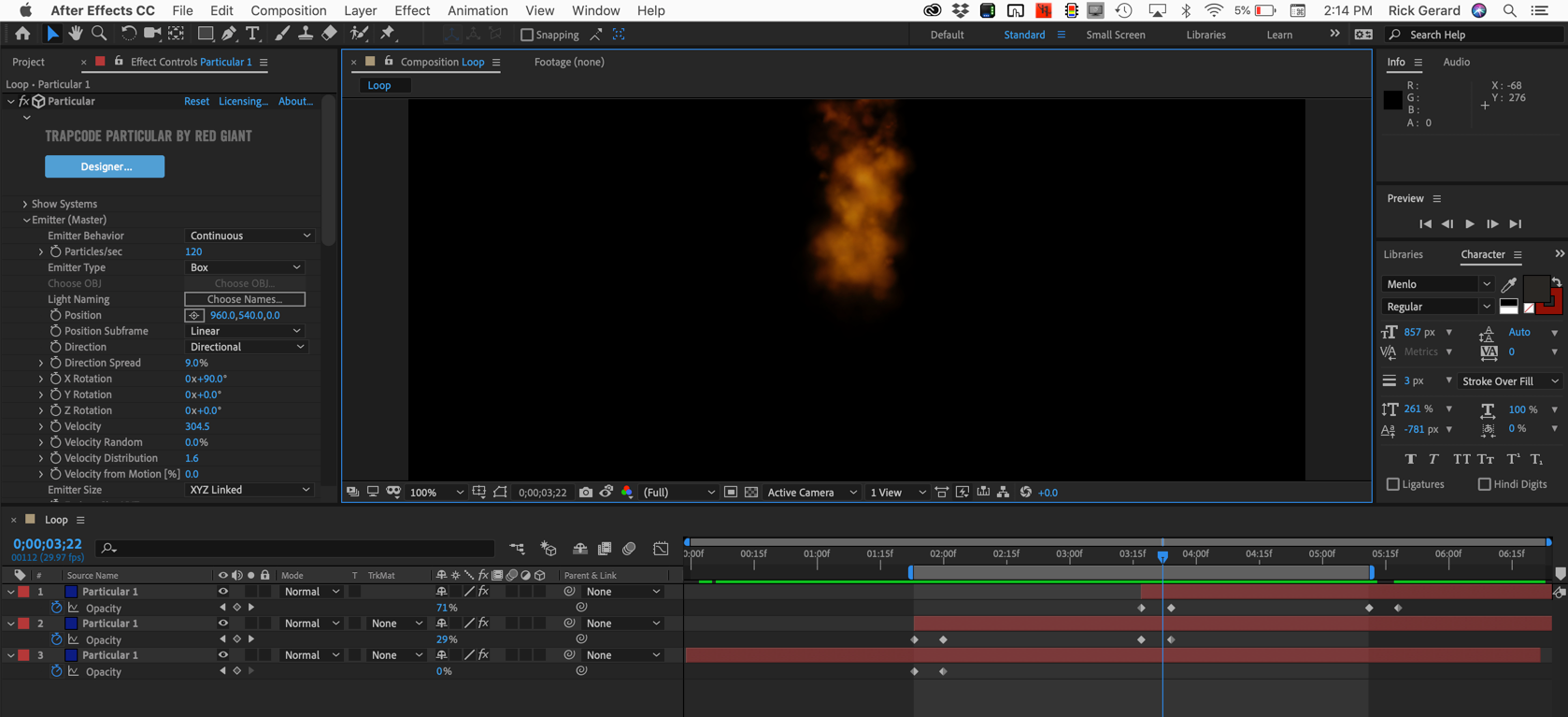Open Particular Licensing link
The image size is (1568, 717).
pos(243,101)
